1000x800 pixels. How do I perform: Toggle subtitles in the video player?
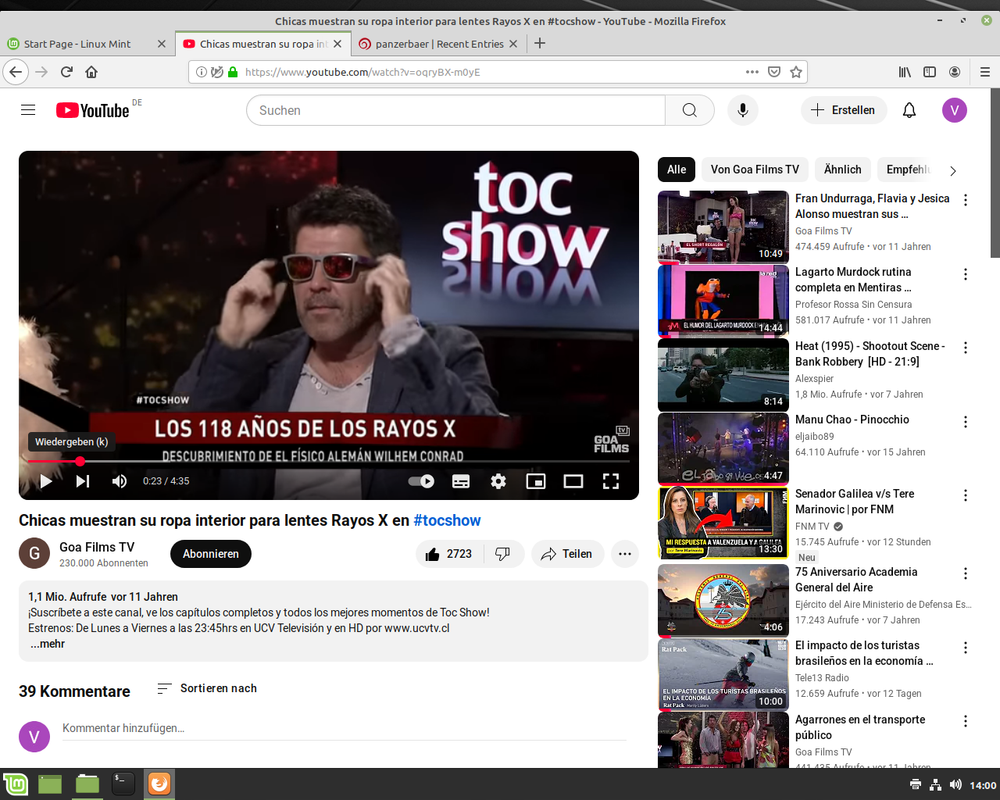click(461, 481)
